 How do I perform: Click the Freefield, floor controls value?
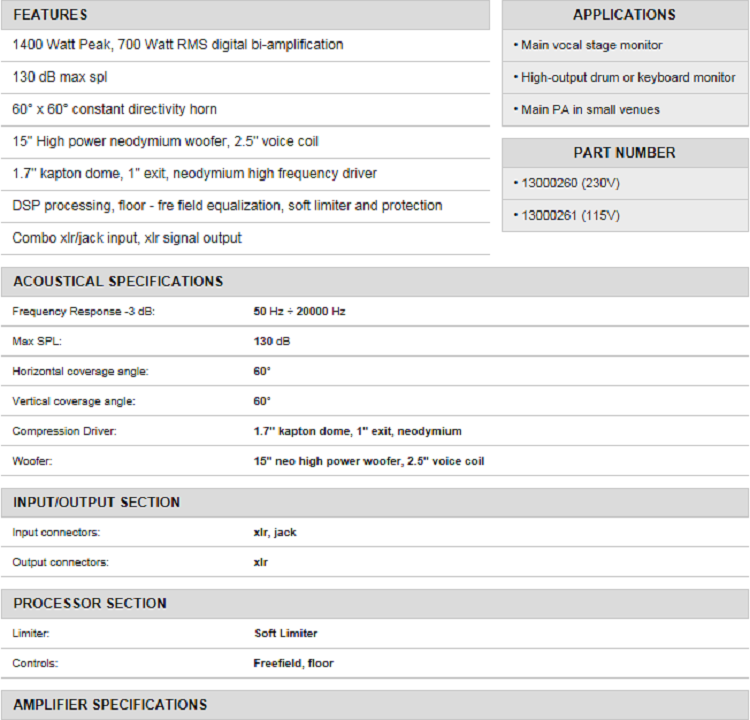coord(293,663)
